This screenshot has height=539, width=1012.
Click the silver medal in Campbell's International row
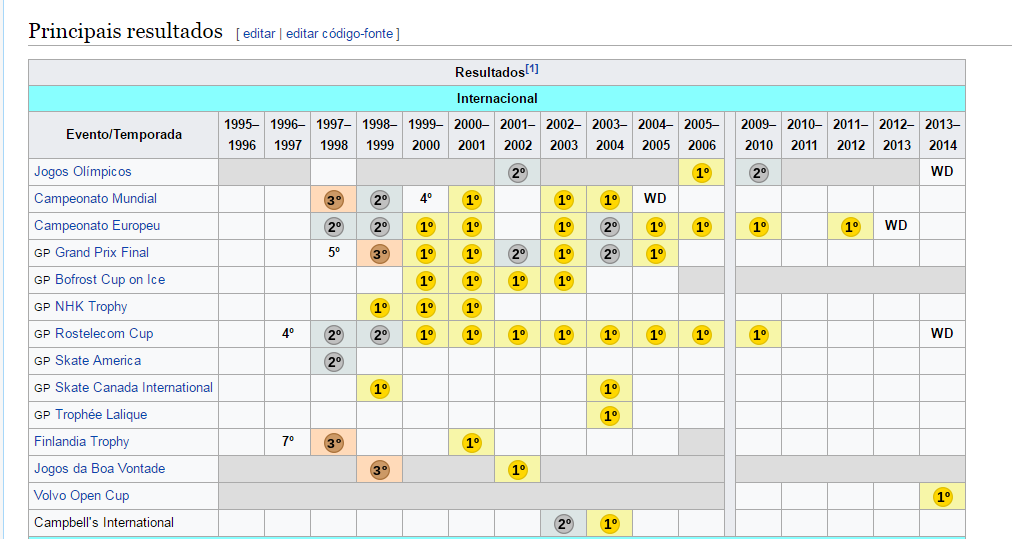click(x=564, y=523)
